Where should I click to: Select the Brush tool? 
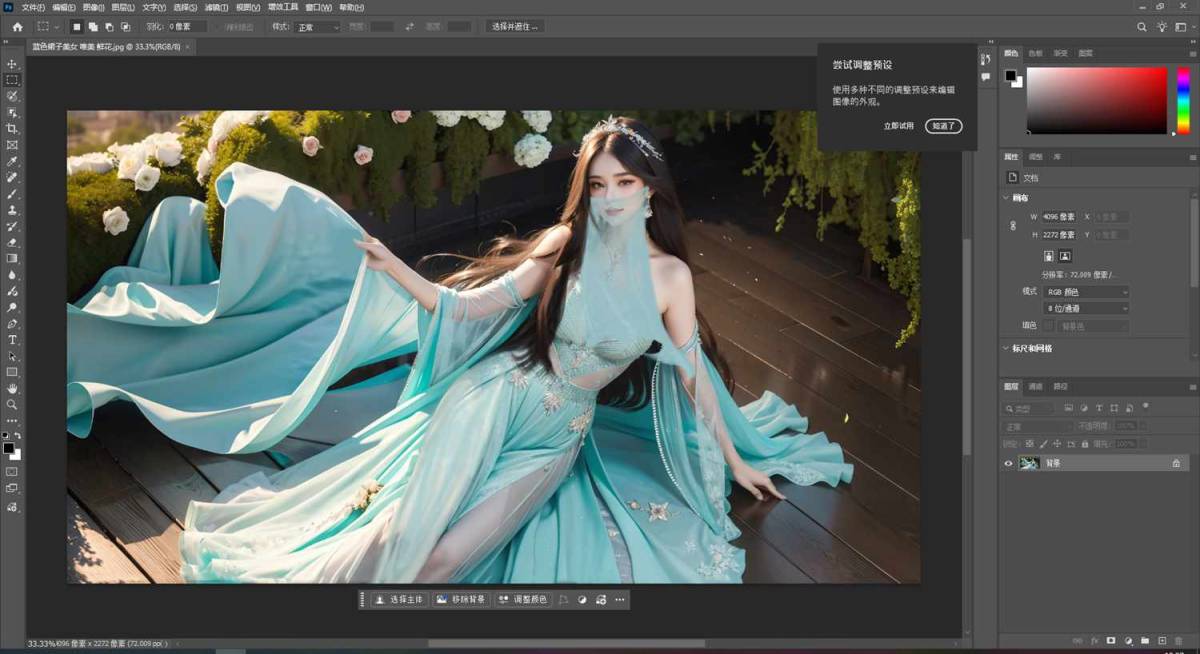12,193
